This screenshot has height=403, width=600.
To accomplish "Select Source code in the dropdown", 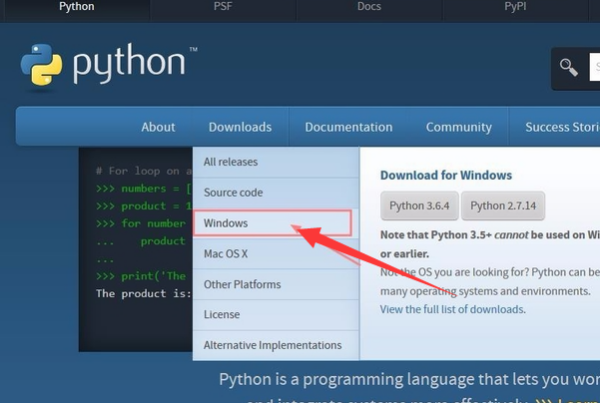I will click(x=233, y=192).
